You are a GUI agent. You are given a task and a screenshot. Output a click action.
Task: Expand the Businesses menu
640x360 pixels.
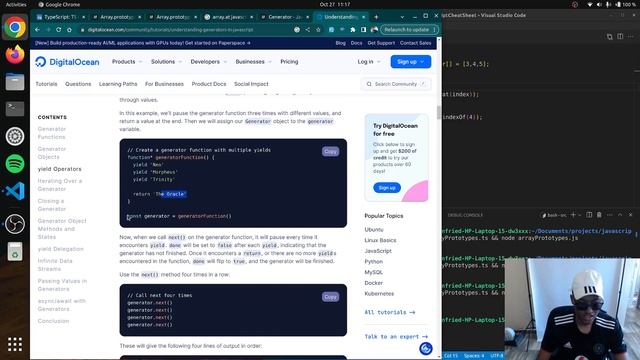pyautogui.click(x=253, y=62)
